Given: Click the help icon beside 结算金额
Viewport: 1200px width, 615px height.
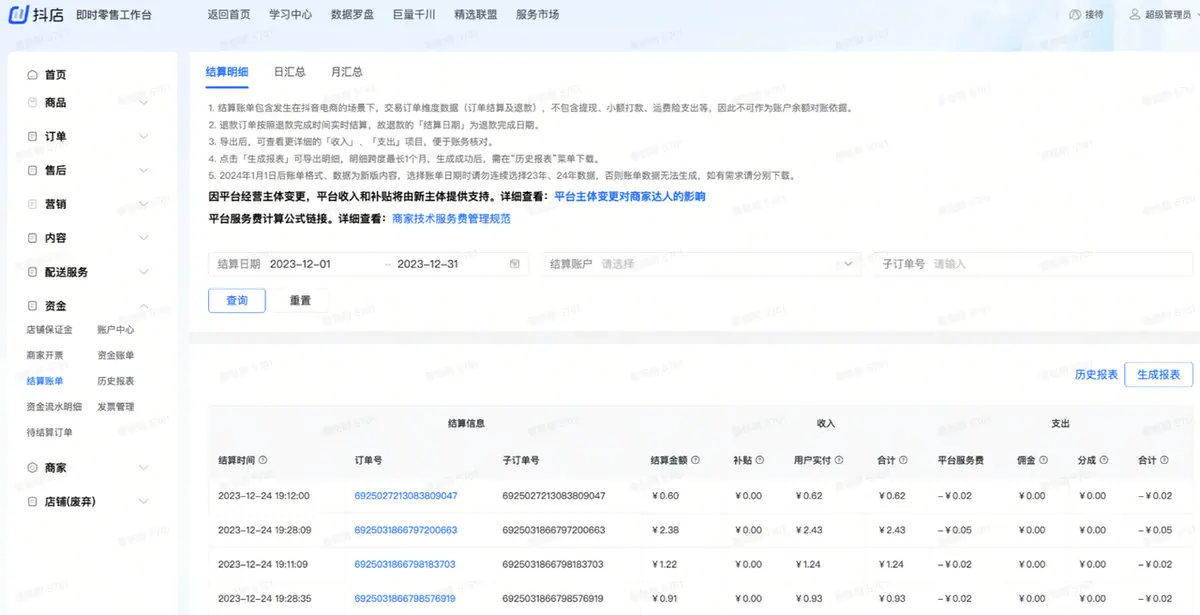Looking at the screenshot, I should (x=695, y=460).
